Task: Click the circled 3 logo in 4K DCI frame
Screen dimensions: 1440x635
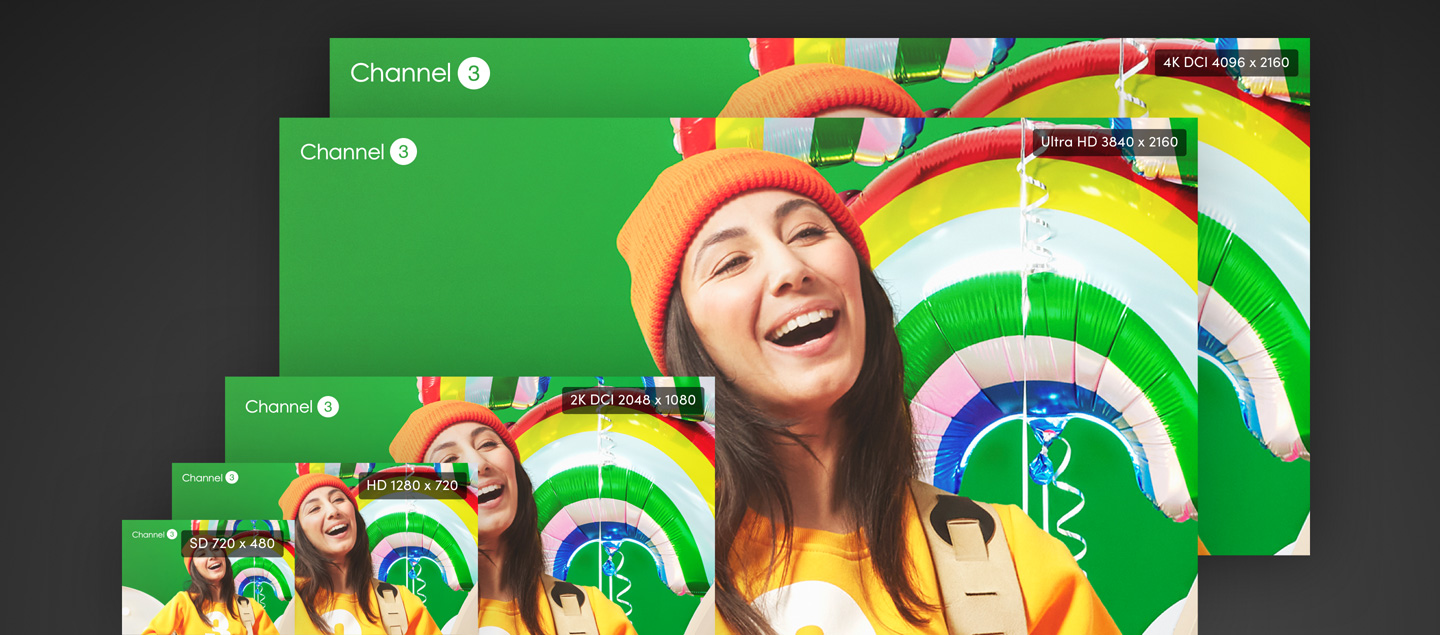Action: pos(474,73)
